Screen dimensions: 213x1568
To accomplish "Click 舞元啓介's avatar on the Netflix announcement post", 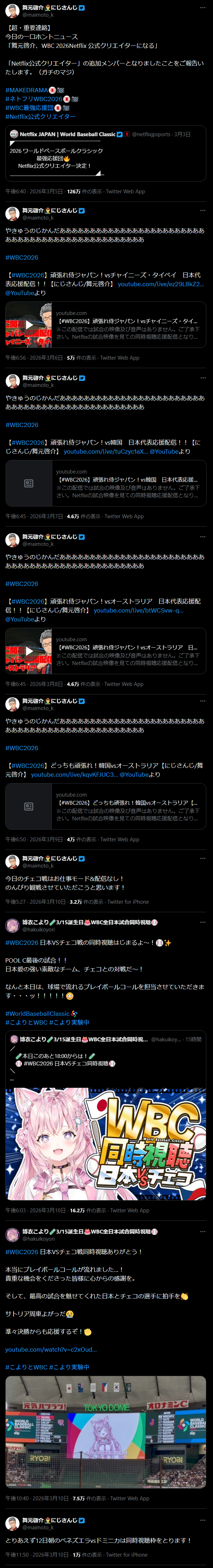I will pyautogui.click(x=12, y=11).
